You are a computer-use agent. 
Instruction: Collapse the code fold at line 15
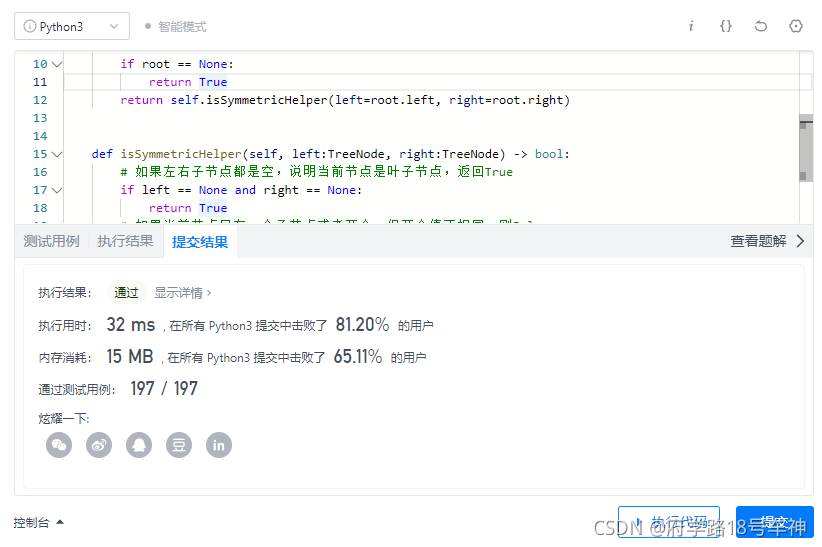[57, 154]
